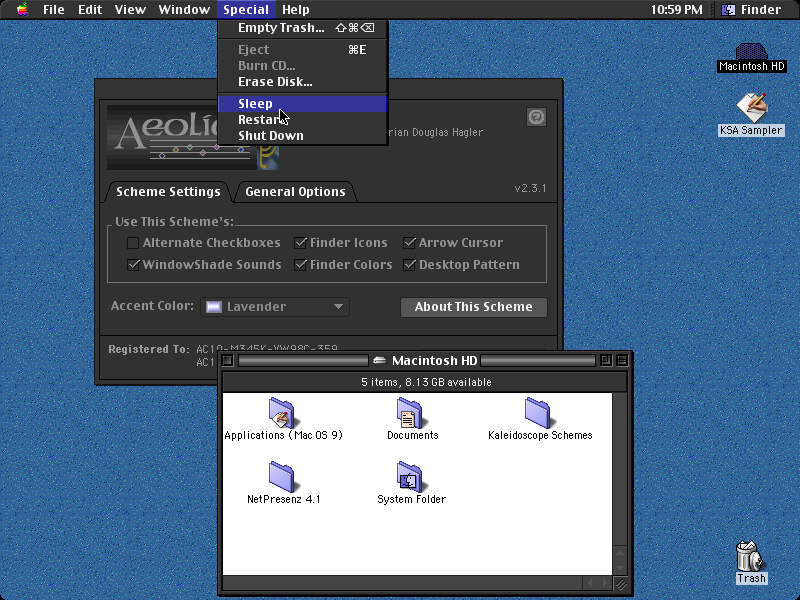Close the open Special menu
The width and height of the screenshot is (800, 600).
click(246, 10)
